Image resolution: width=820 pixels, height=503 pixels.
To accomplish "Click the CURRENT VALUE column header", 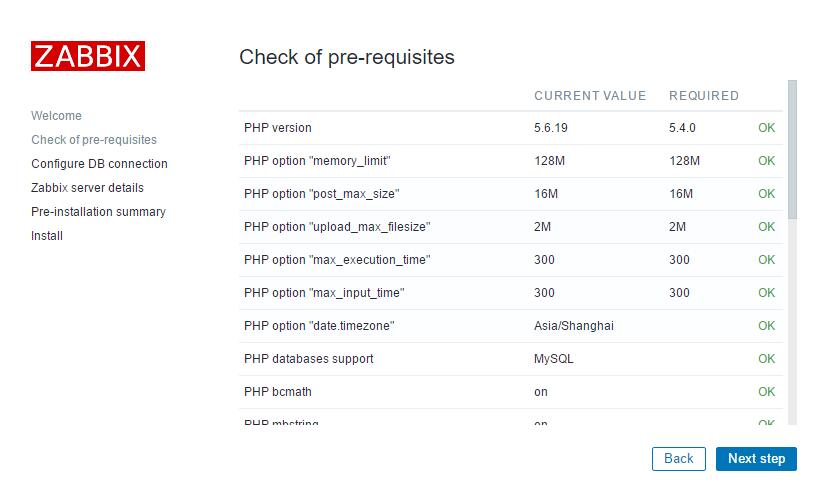I will pyautogui.click(x=590, y=96).
